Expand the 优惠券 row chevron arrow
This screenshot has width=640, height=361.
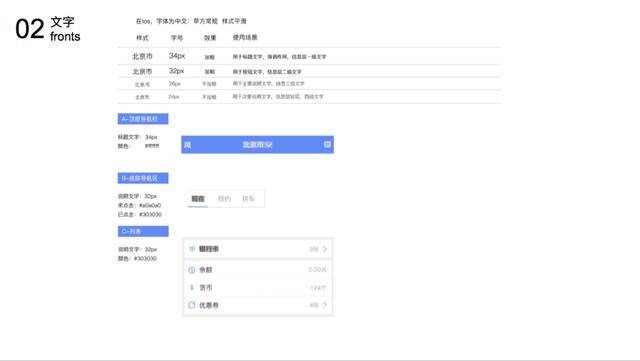pyautogui.click(x=325, y=305)
